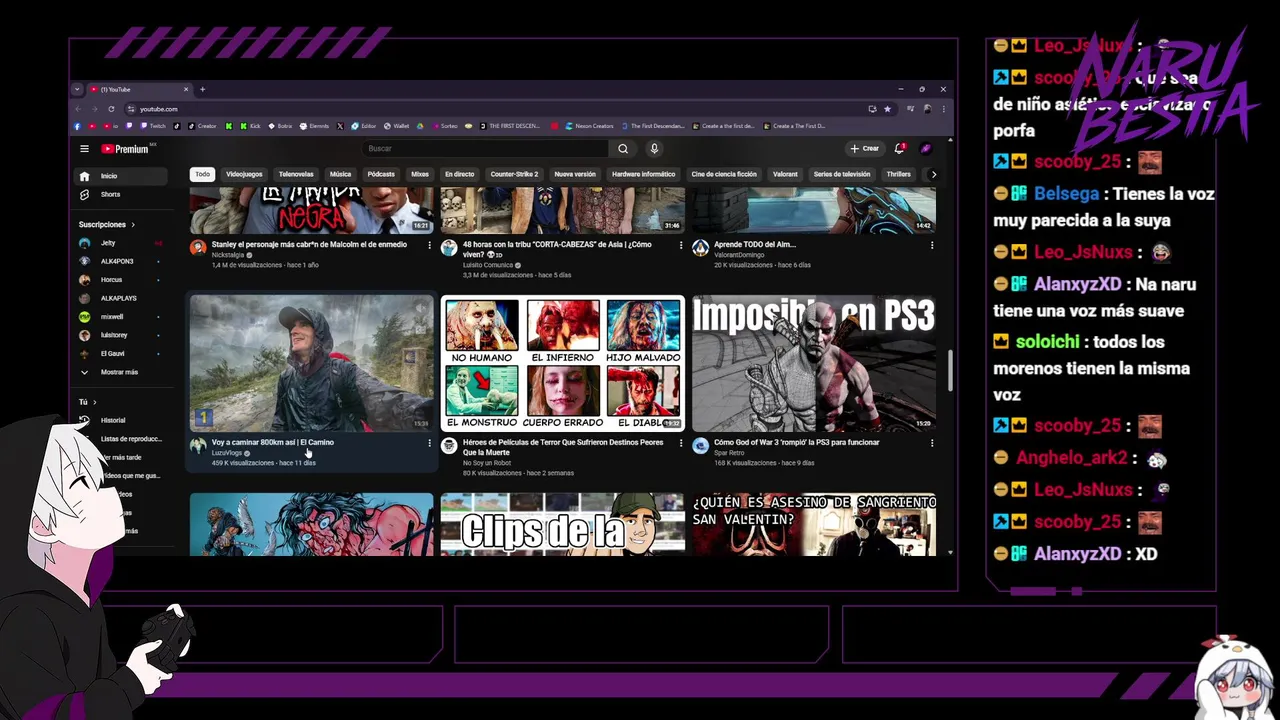The height and width of the screenshot is (720, 1280).
Task: Open options for God of War video
Action: tap(932, 443)
